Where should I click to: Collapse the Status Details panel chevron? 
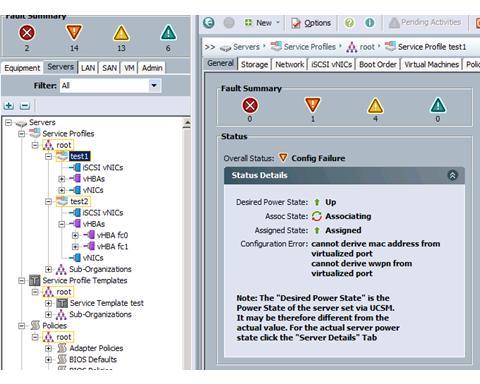452,175
